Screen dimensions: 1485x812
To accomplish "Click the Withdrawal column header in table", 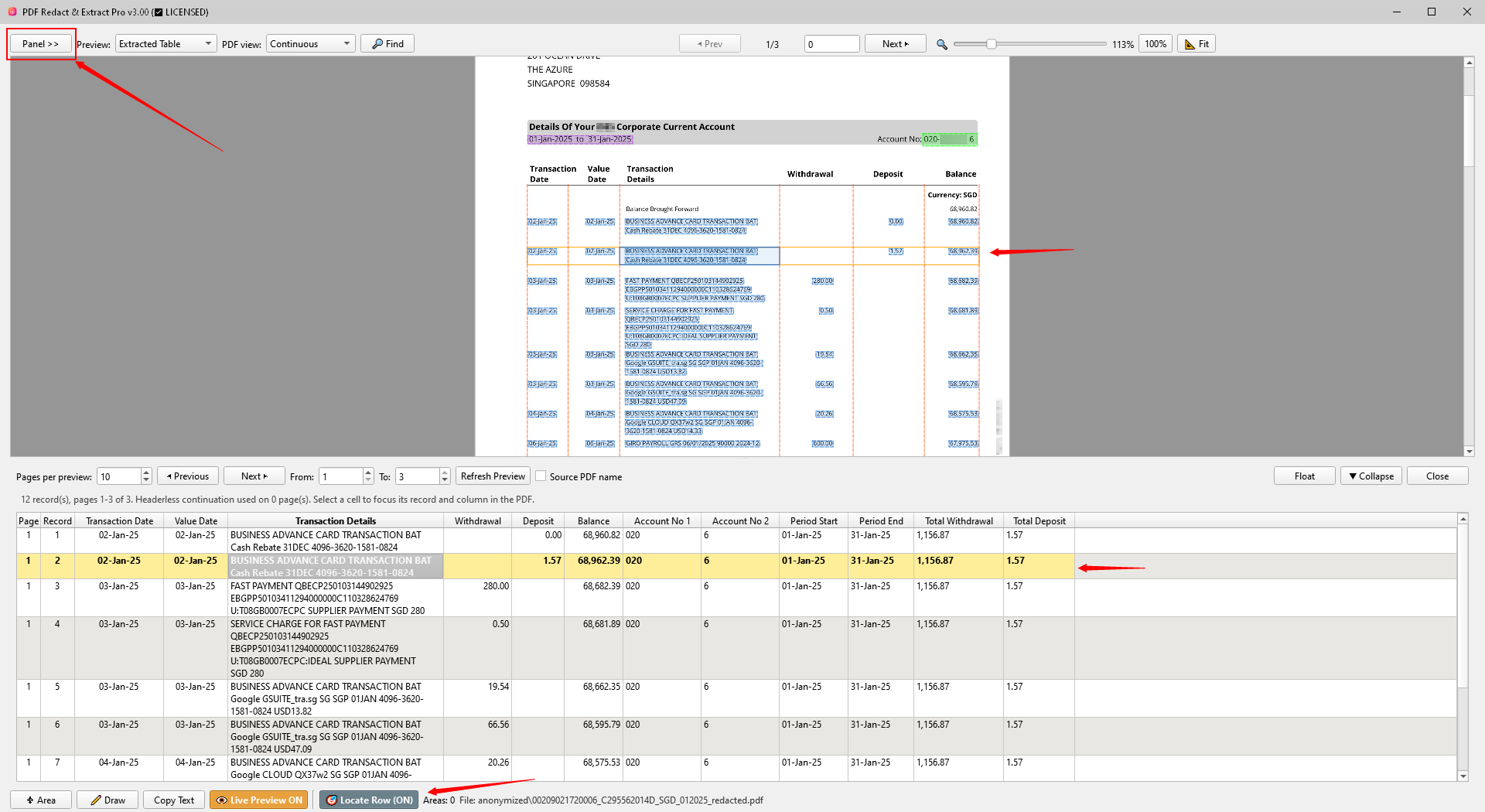I will 477,521.
